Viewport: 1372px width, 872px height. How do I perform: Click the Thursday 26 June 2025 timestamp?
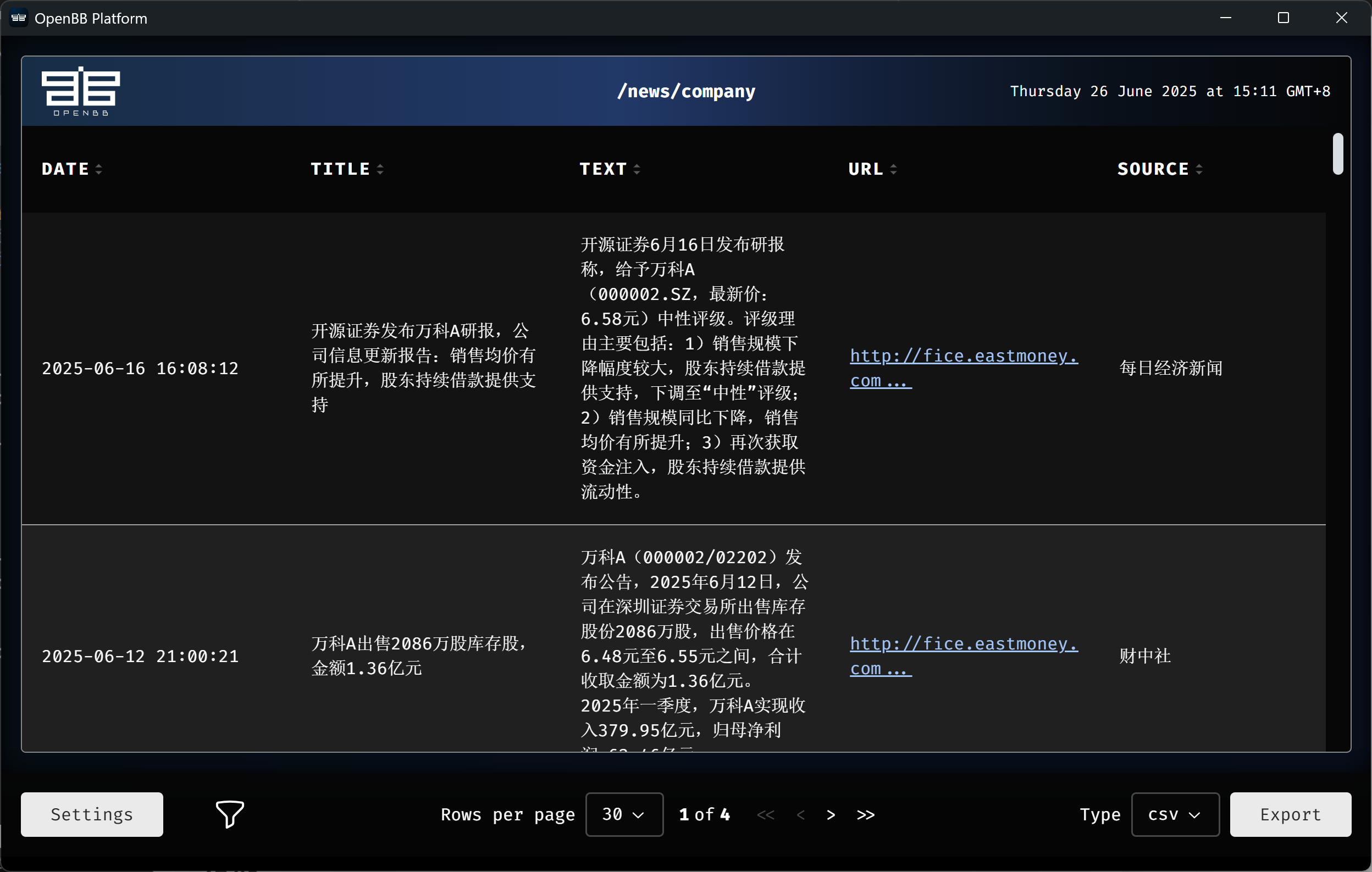coord(1170,91)
